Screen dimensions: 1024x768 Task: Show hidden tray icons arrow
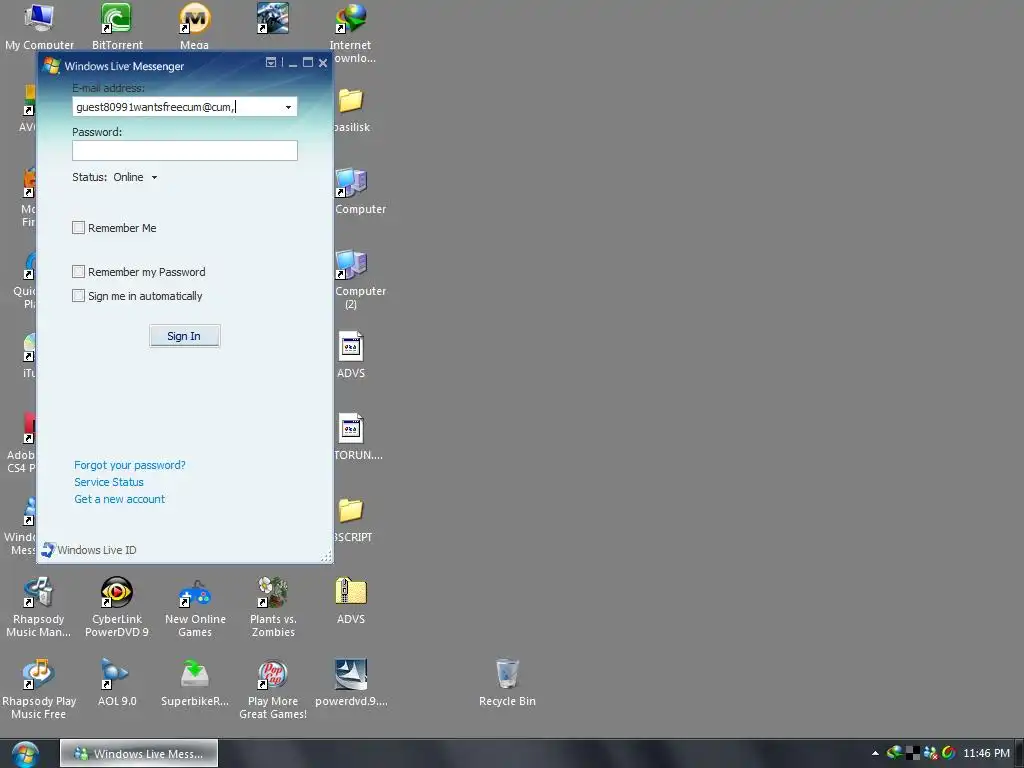pos(875,754)
